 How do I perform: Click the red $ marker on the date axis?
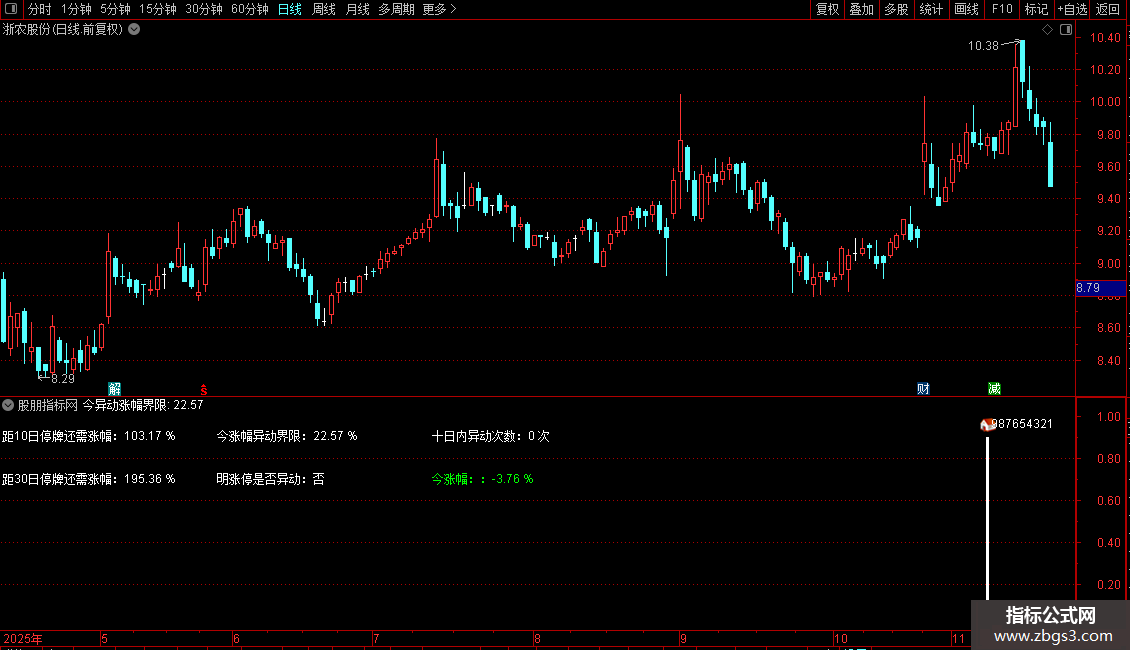pyautogui.click(x=204, y=390)
